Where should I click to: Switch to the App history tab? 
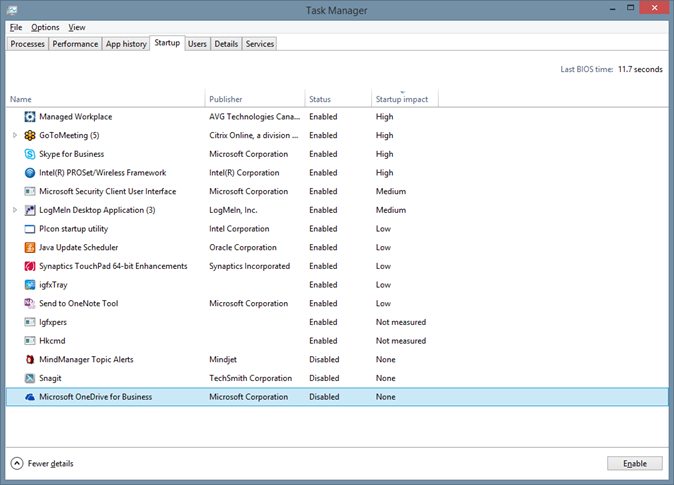[126, 44]
